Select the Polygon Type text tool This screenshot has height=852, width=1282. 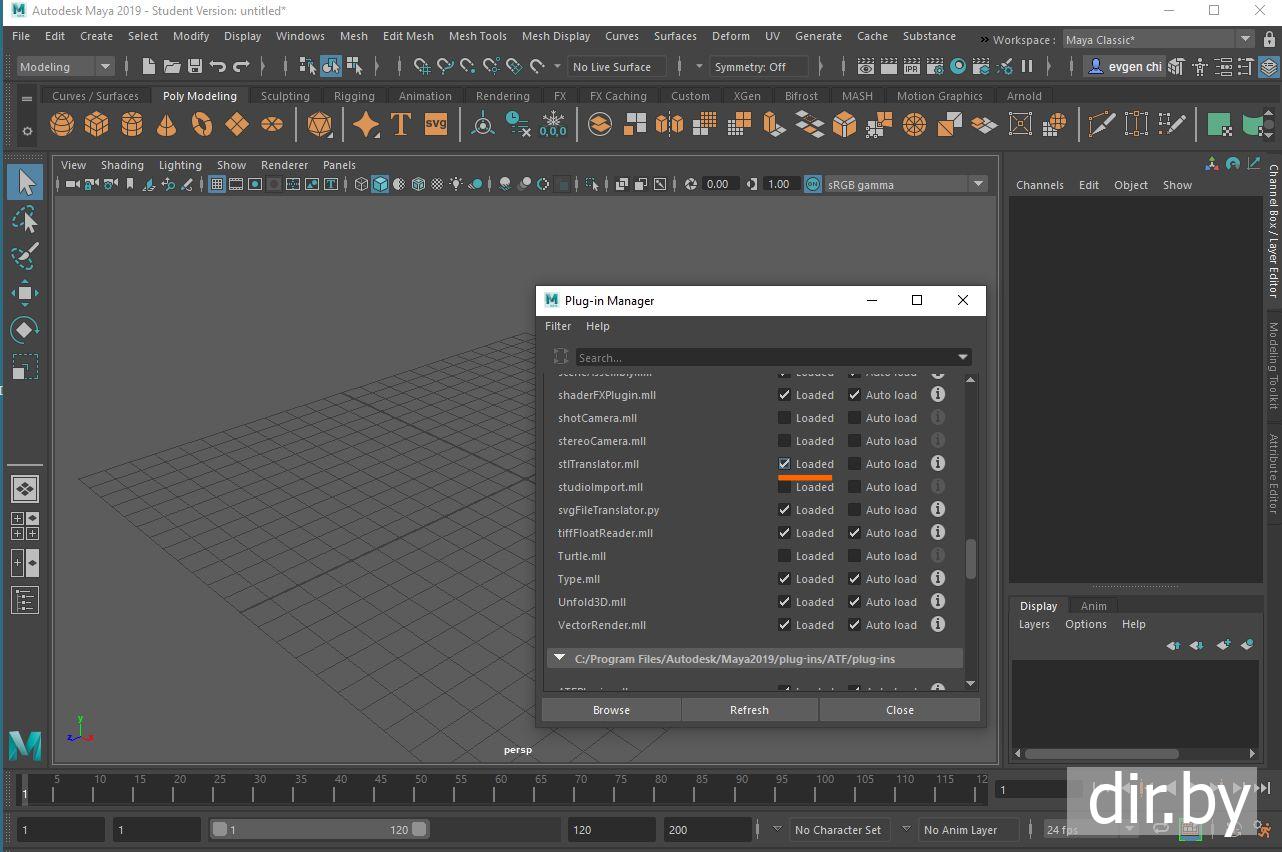tap(401, 125)
